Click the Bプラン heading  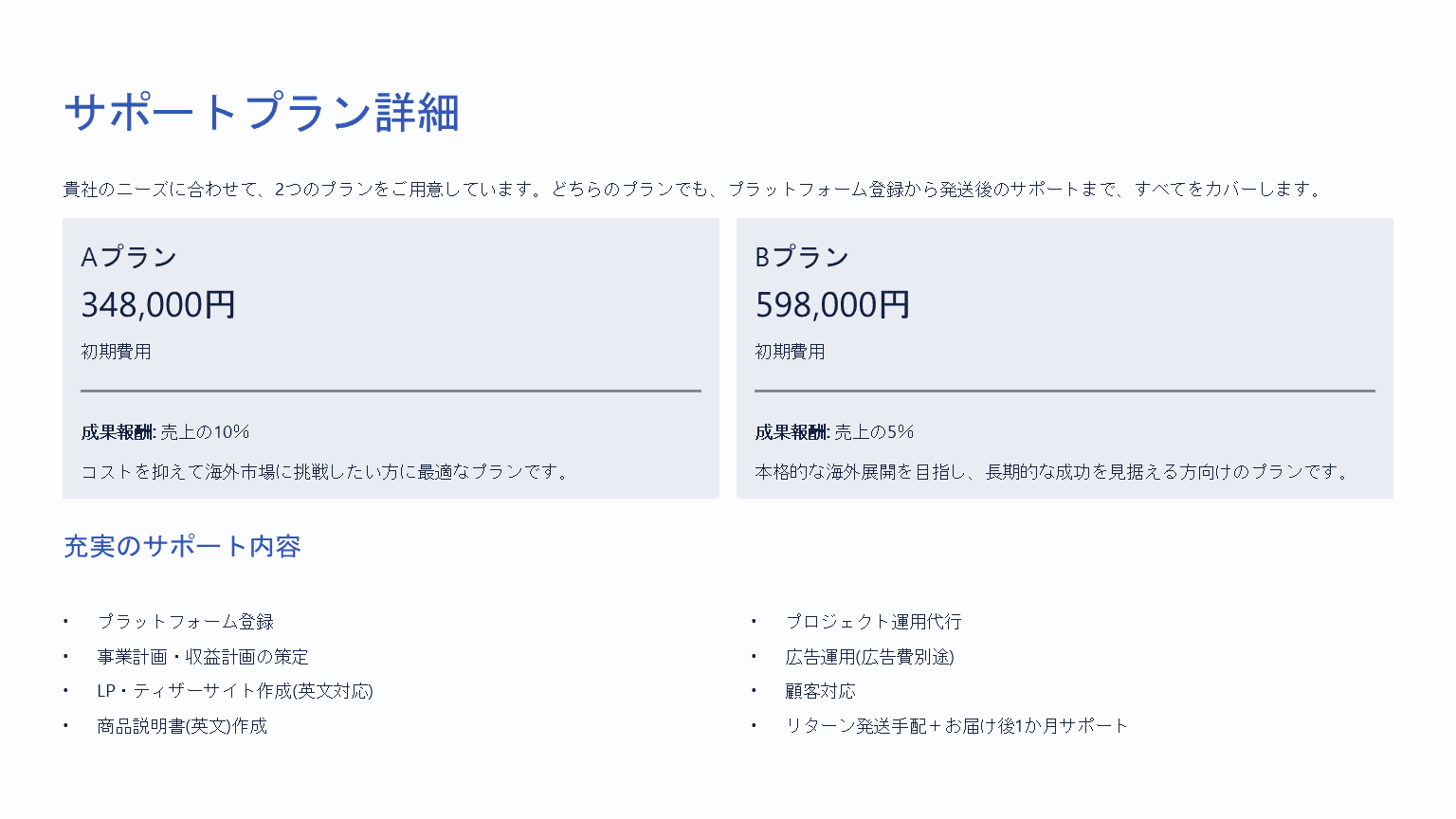click(x=802, y=257)
